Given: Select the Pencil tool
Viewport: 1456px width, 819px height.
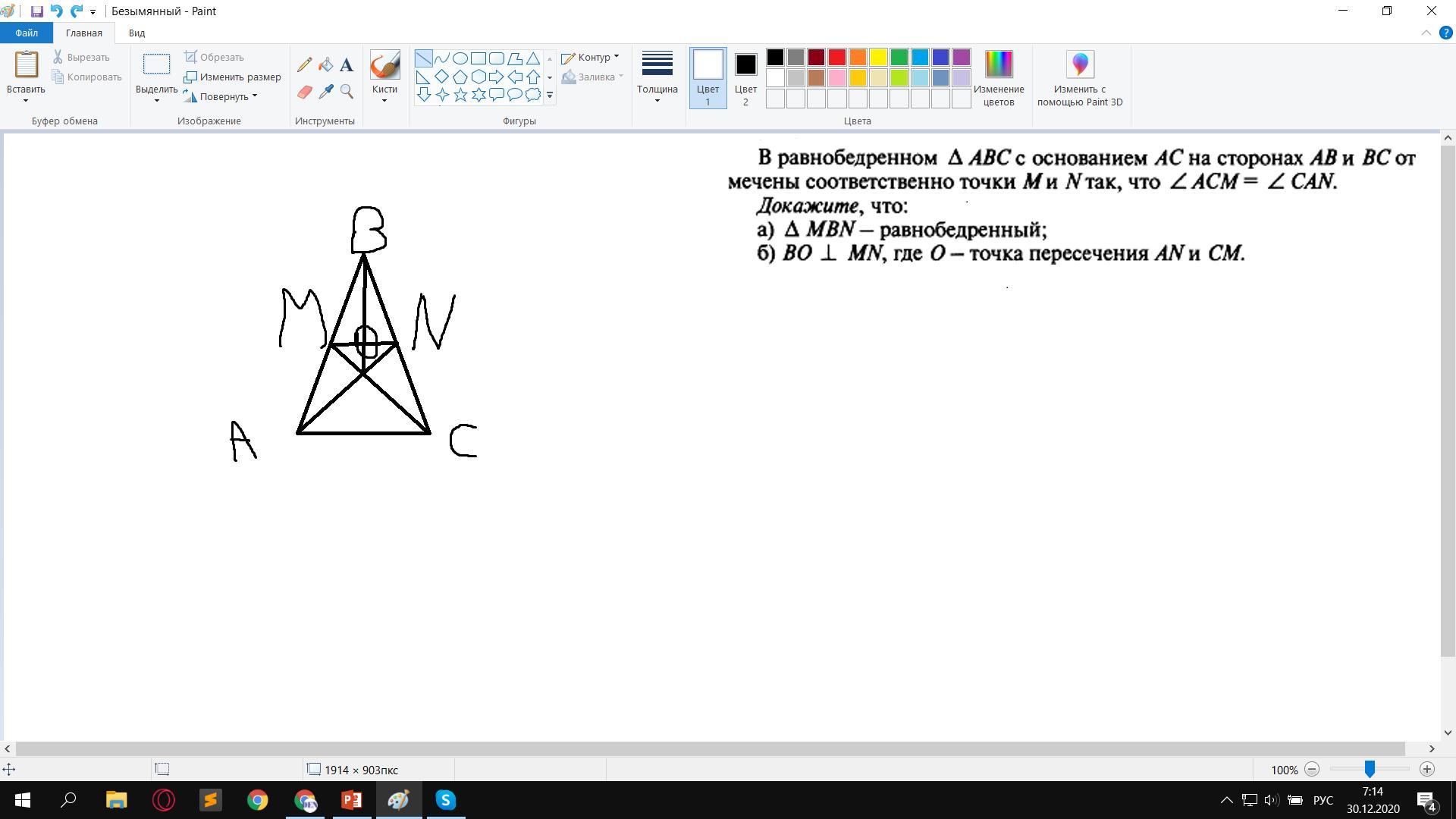Looking at the screenshot, I should click(x=304, y=65).
